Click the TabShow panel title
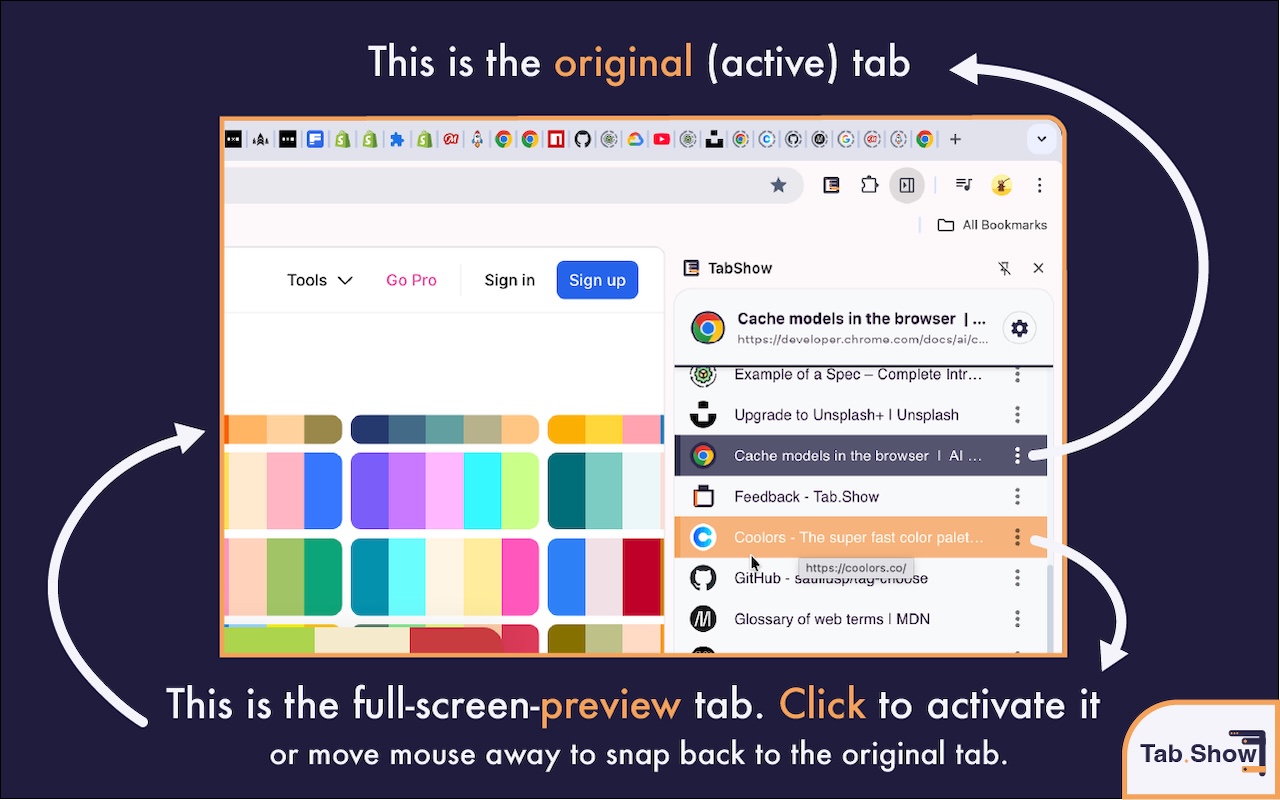 [740, 268]
